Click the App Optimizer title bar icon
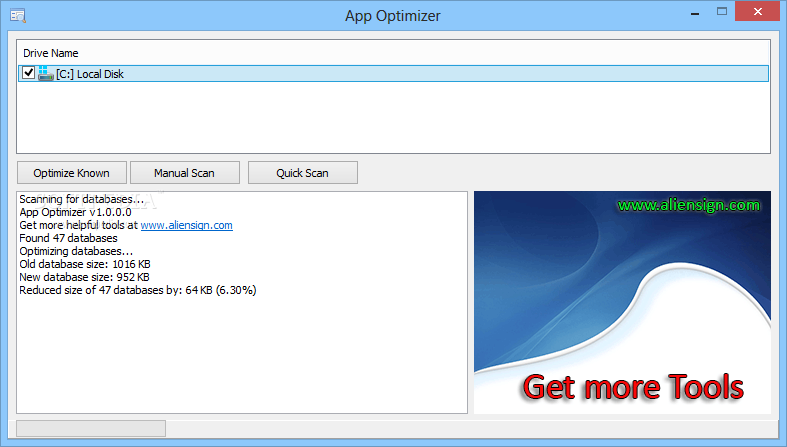The image size is (787, 447). [x=18, y=16]
